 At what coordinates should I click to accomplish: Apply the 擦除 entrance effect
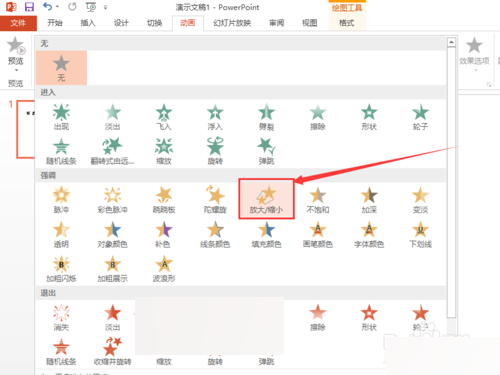(318, 117)
